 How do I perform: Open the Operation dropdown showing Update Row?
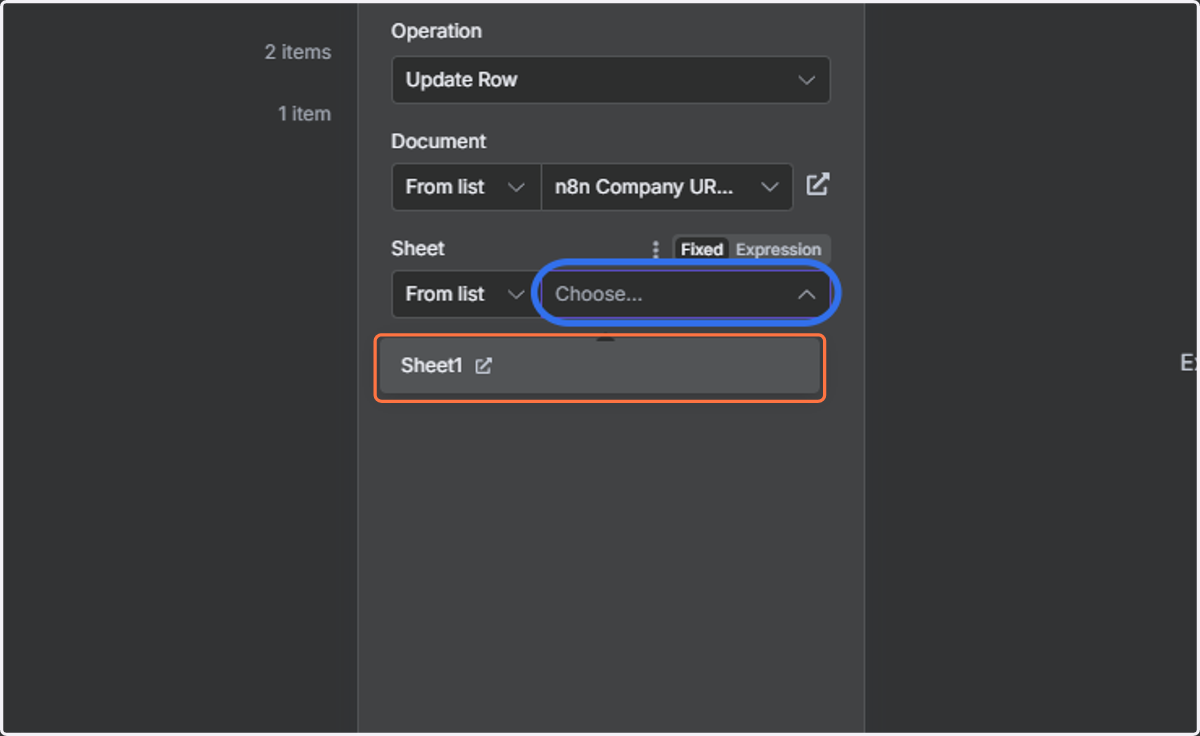610,80
